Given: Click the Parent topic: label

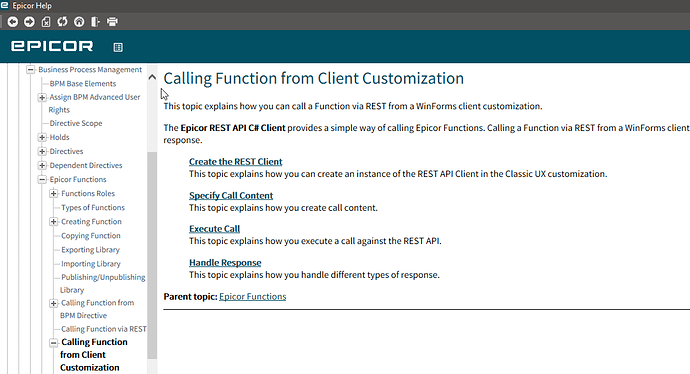Looking at the screenshot, I should click(x=190, y=297).
